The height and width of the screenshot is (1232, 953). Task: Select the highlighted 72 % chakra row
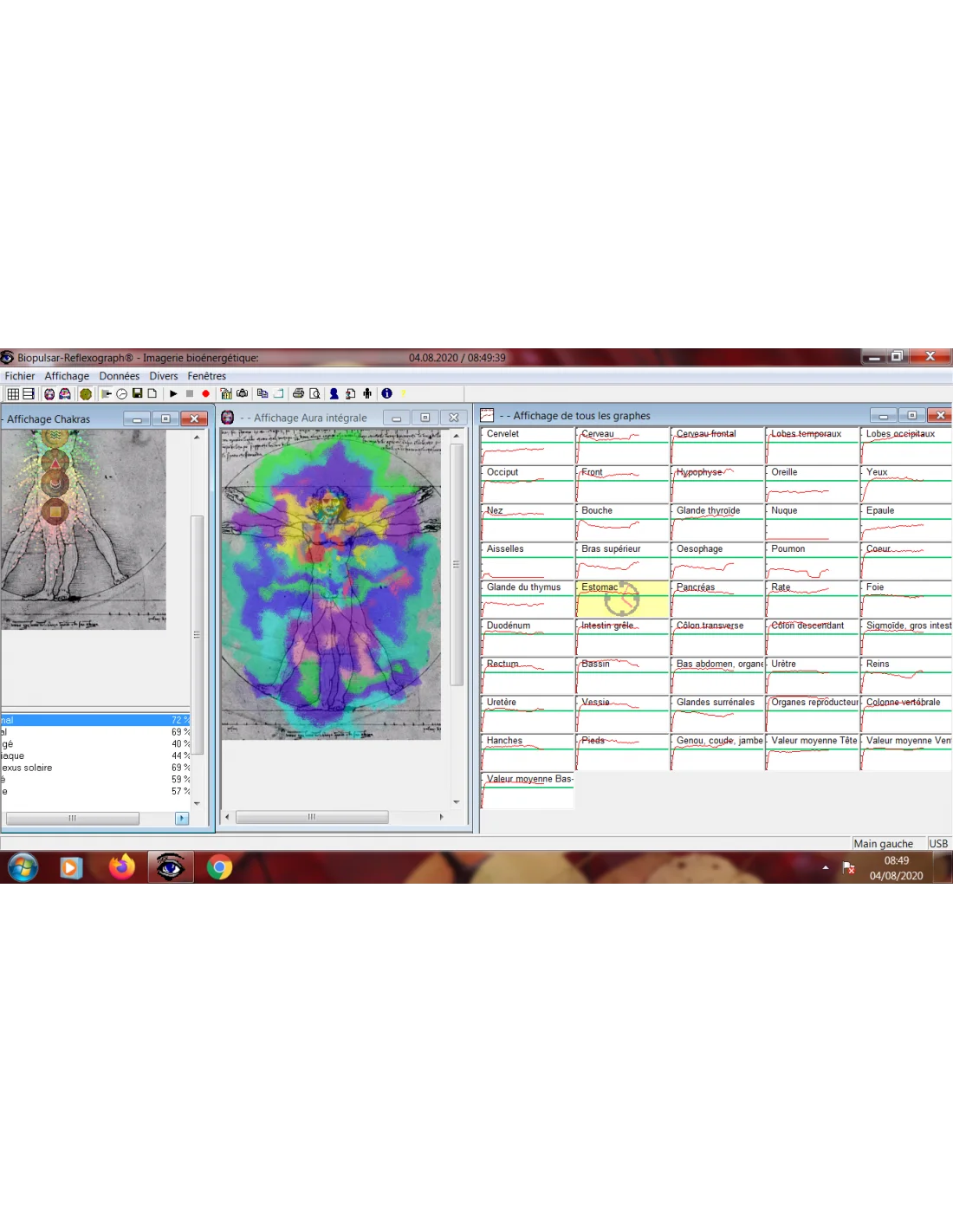pos(95,720)
